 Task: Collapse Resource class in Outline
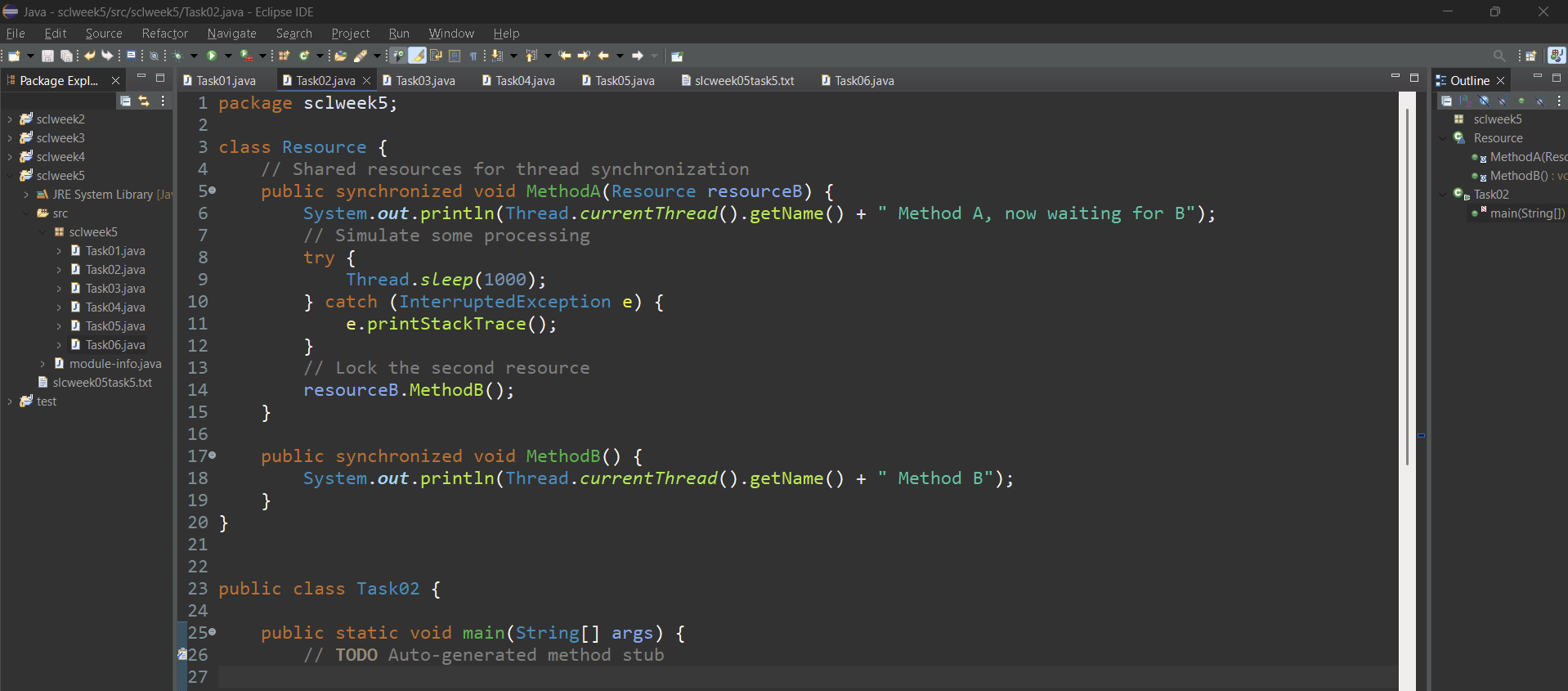pyautogui.click(x=1443, y=138)
